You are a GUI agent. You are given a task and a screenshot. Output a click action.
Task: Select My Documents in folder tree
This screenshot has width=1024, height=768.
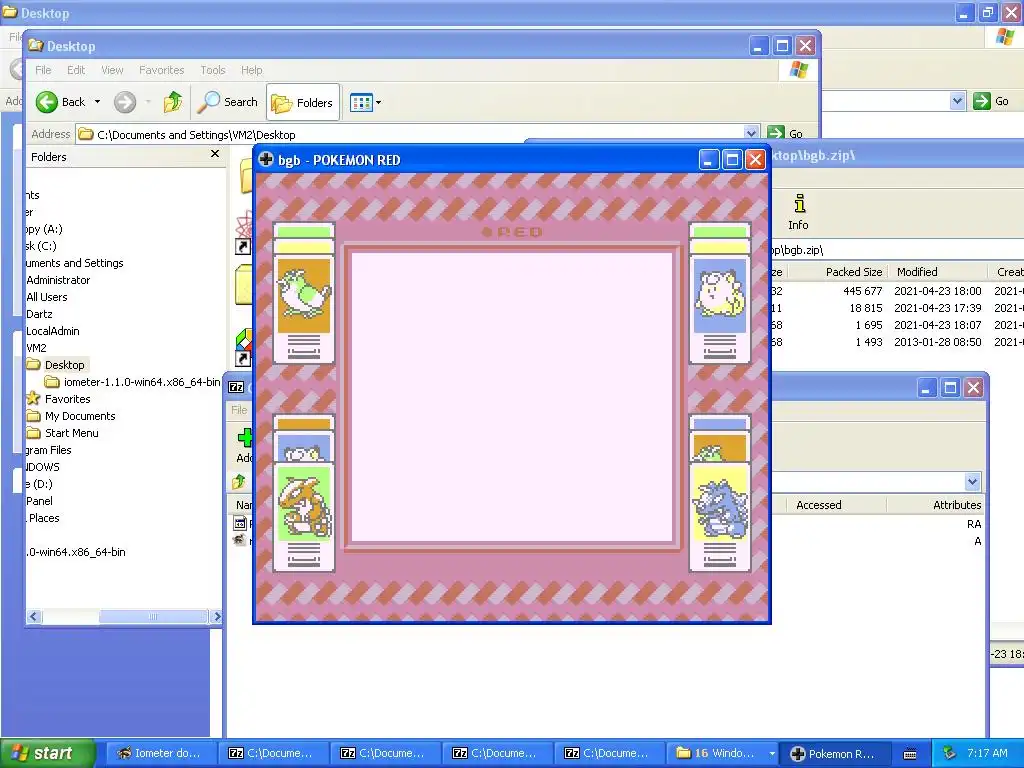pos(80,416)
